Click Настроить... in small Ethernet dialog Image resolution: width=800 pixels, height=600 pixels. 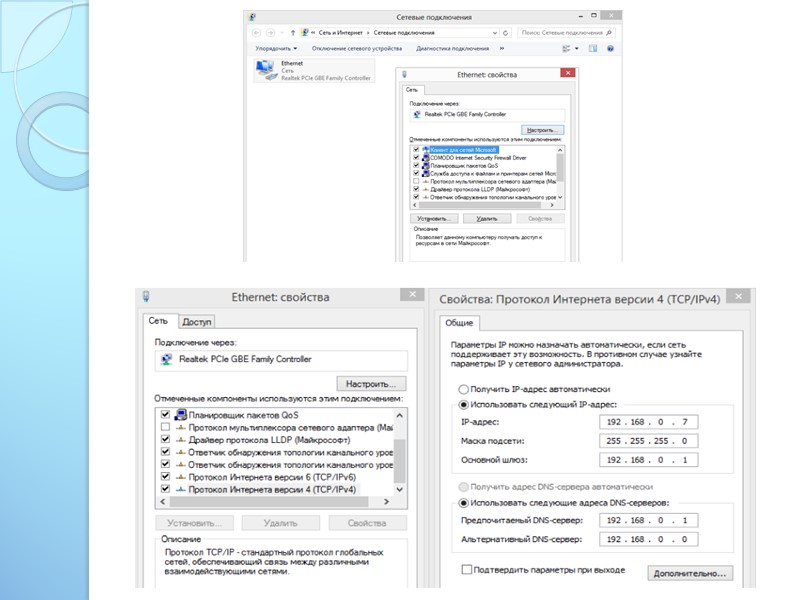point(542,130)
